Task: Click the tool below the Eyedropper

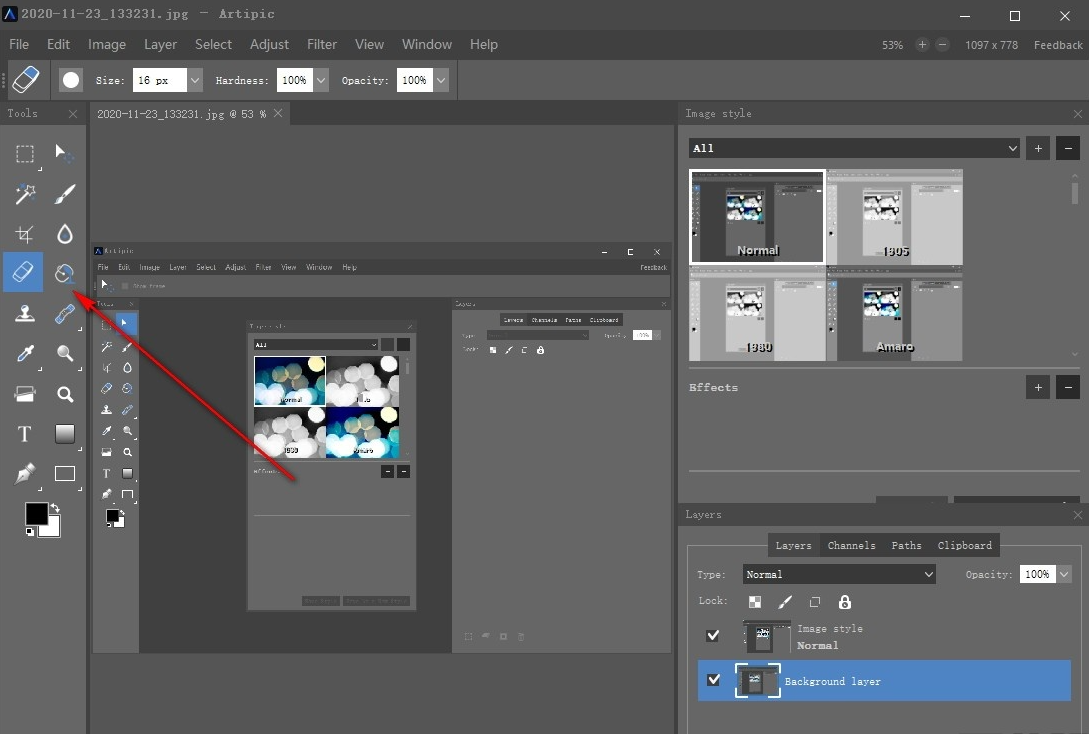Action: click(25, 394)
